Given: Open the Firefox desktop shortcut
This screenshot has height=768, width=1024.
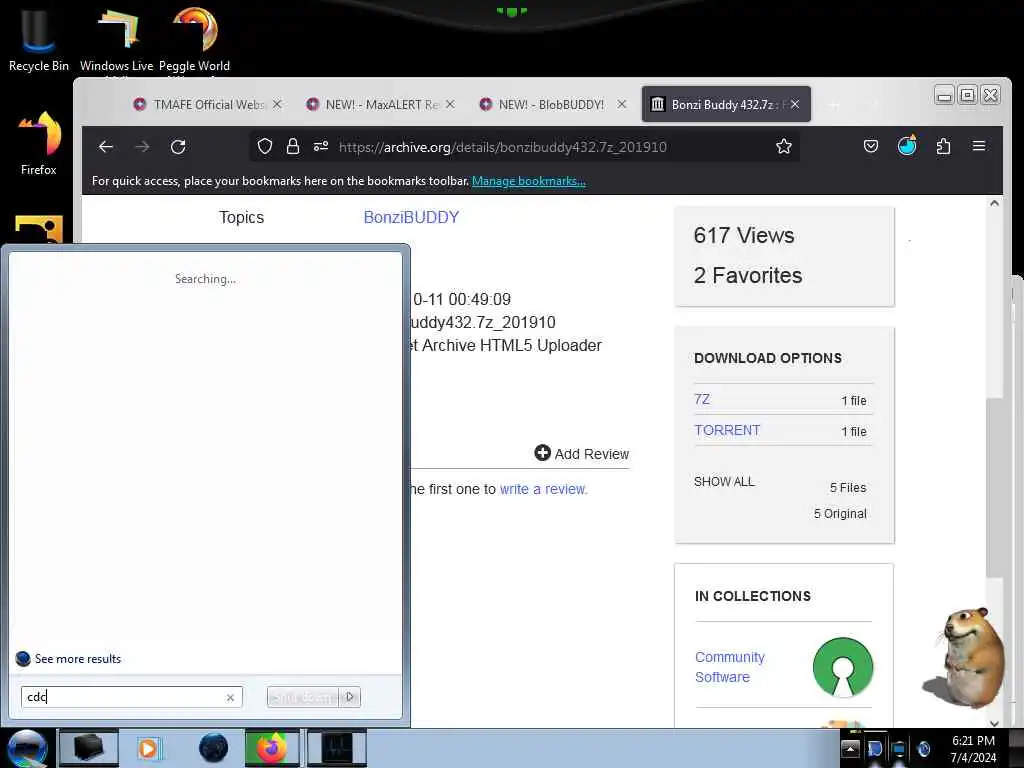Looking at the screenshot, I should (x=39, y=144).
